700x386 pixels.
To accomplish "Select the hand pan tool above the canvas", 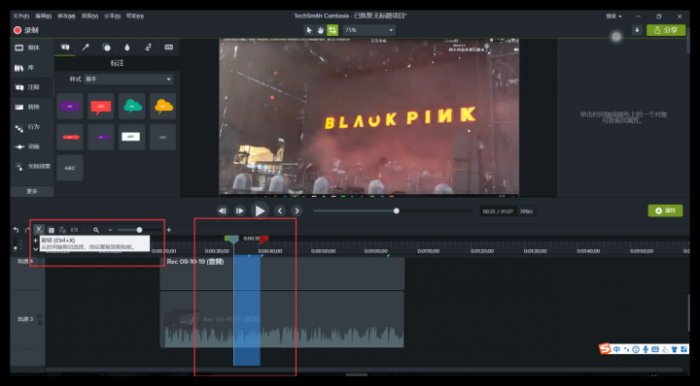I will point(321,30).
